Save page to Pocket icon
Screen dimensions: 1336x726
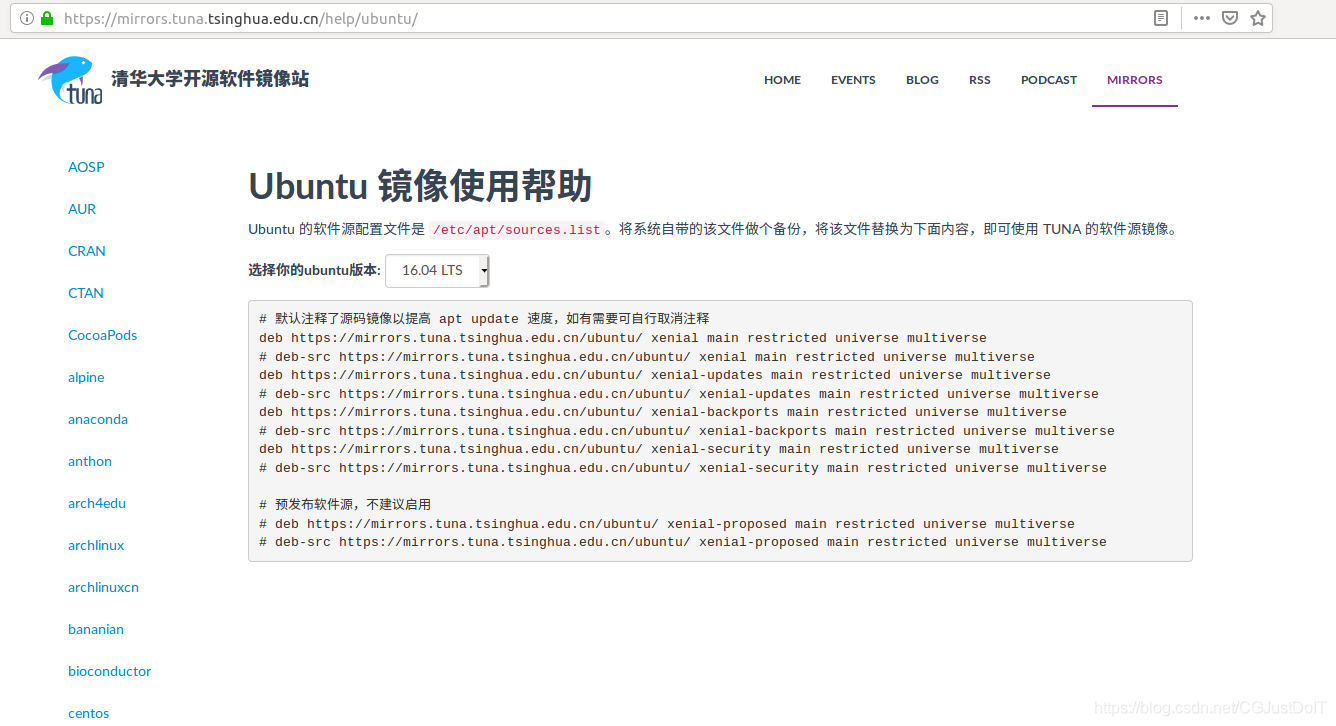pyautogui.click(x=1230, y=18)
